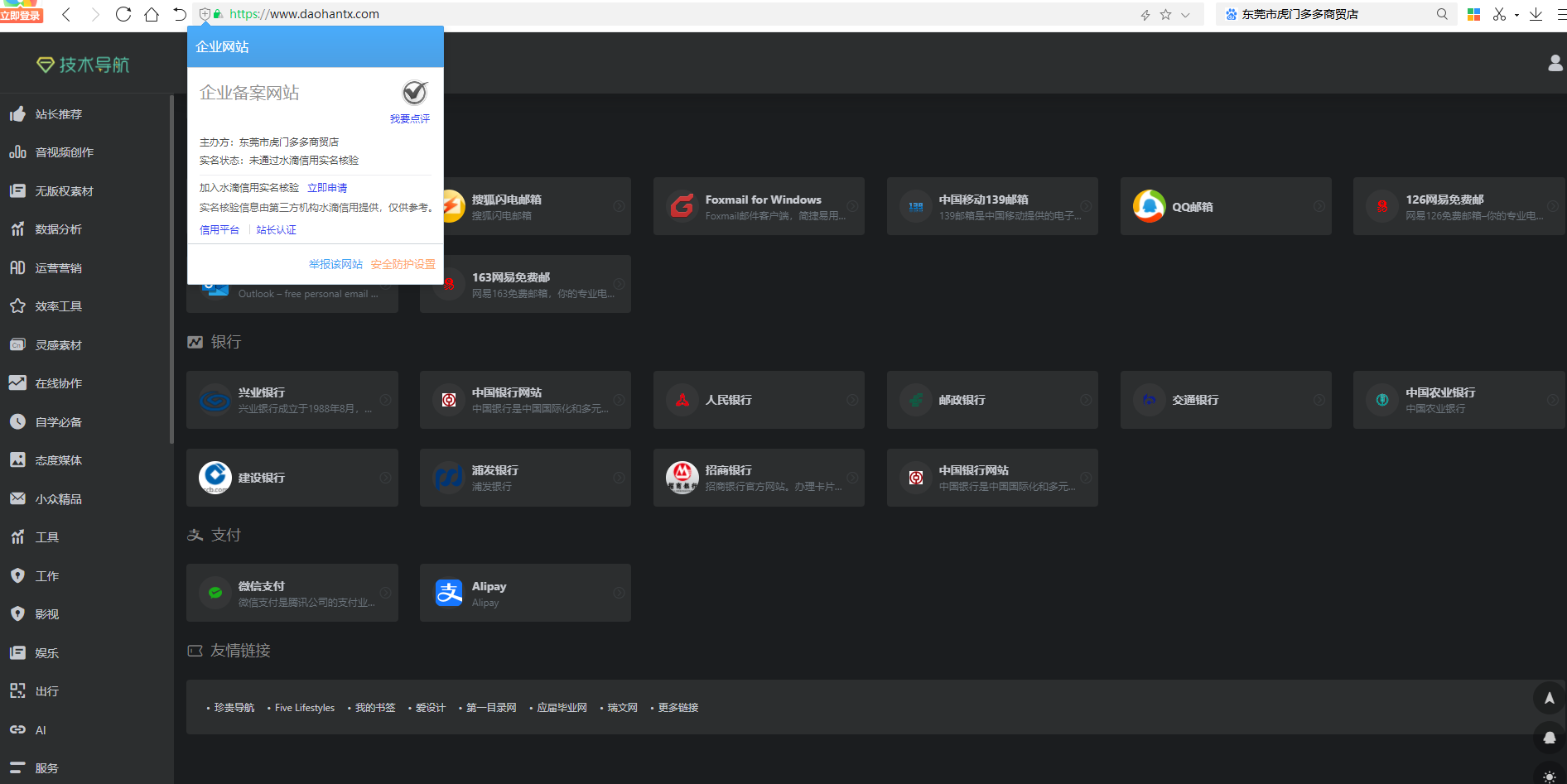Click the 立即申请 link in popup
This screenshot has width=1567, height=784.
(x=327, y=188)
